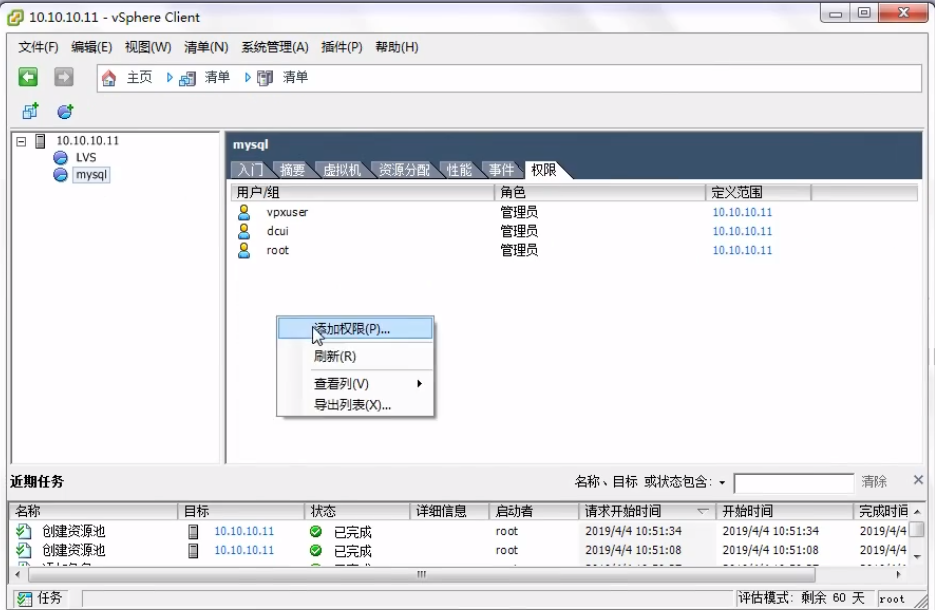
Task: Click task icon of 10:51:08 创建资源池 row
Action: (x=23, y=550)
